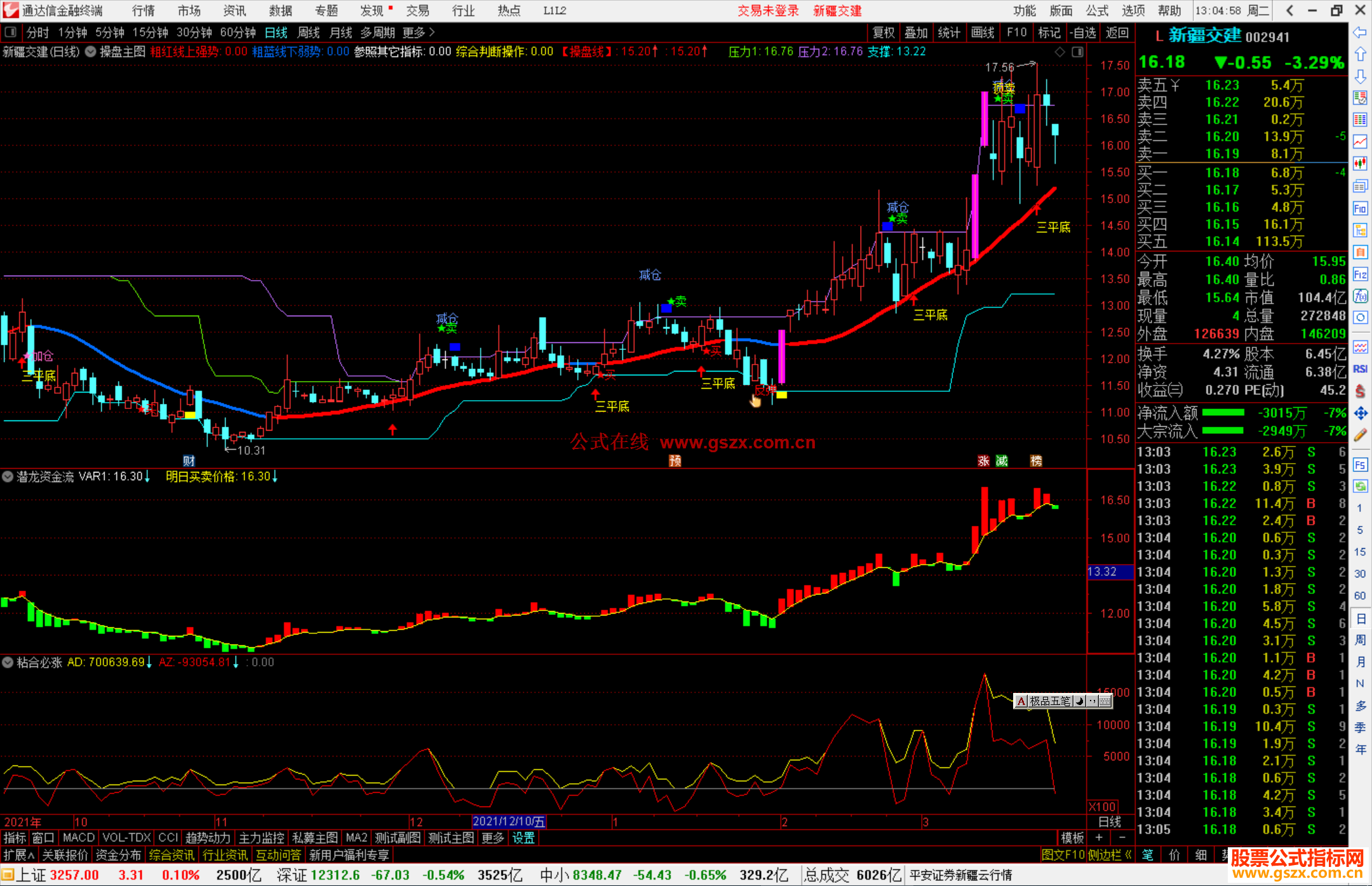Image resolution: width=1372 pixels, height=886 pixels.
Task: Open the 行情 menu
Action: coord(144,10)
